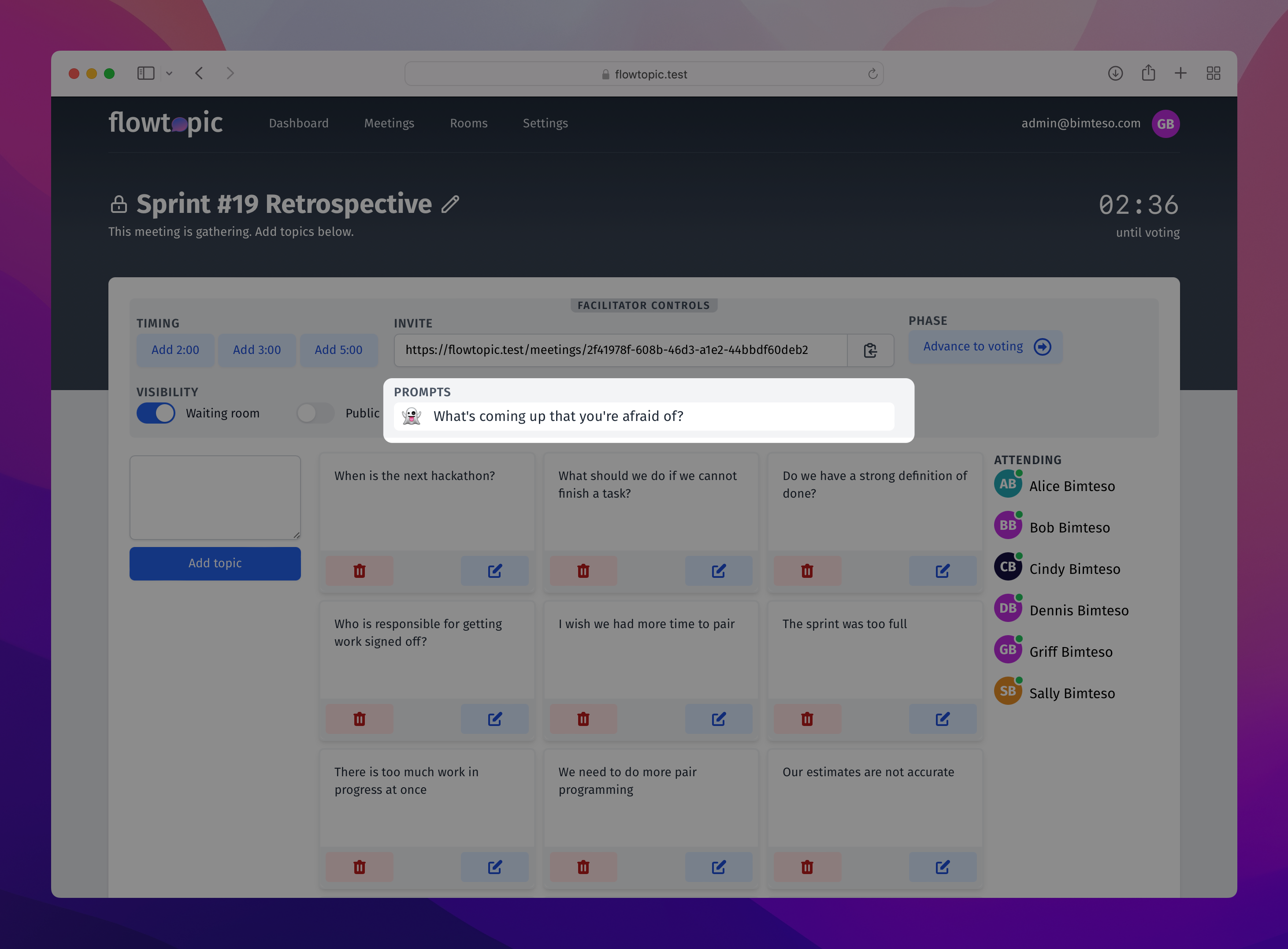Click the Rooms navigation link
This screenshot has height=949, width=1288.
pyautogui.click(x=468, y=123)
